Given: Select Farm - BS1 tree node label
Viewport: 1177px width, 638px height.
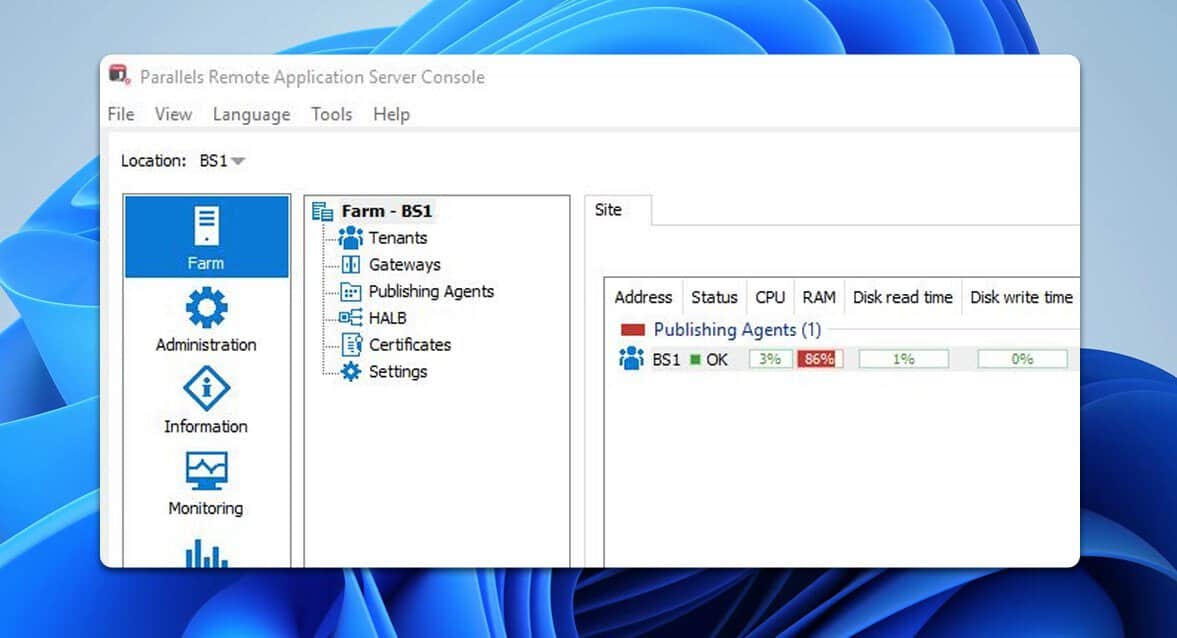Looking at the screenshot, I should 387,211.
